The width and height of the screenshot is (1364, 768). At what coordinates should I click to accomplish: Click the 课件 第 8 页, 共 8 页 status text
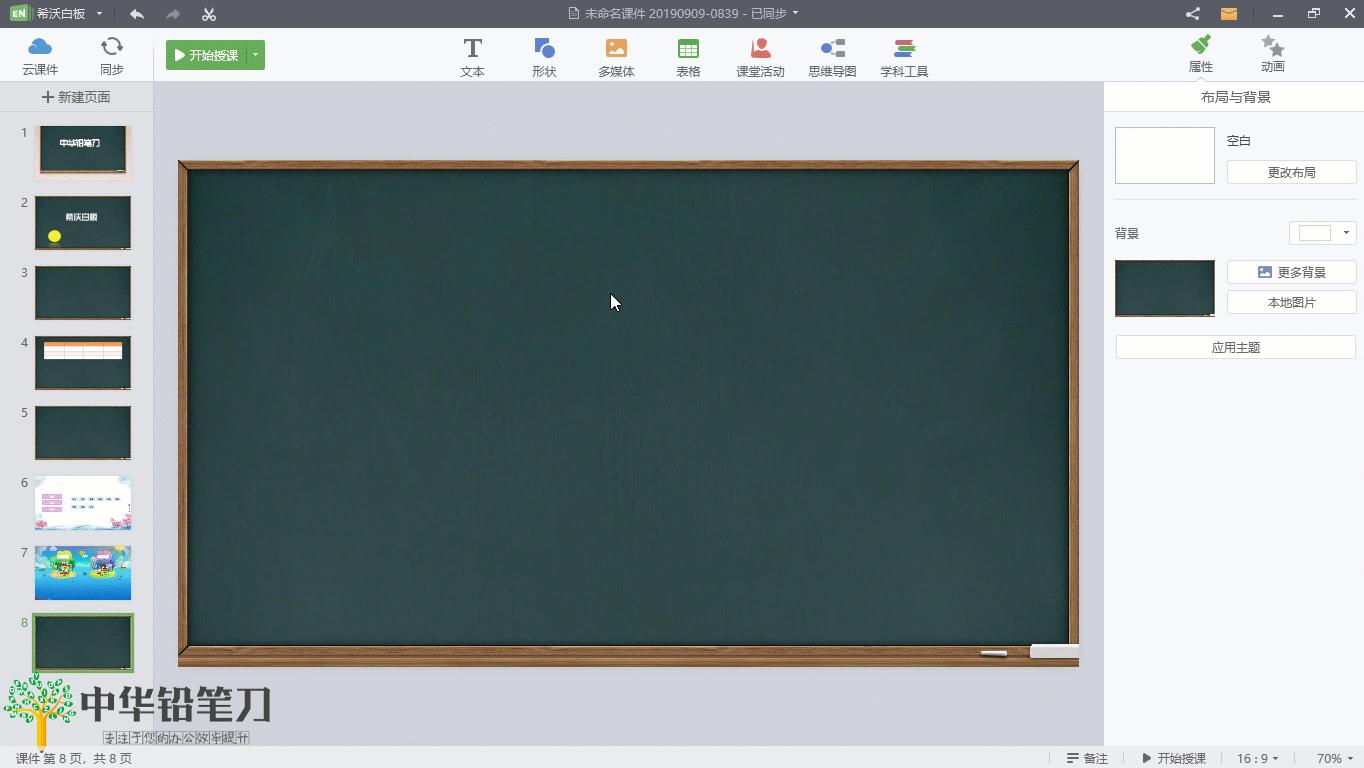[x=74, y=758]
